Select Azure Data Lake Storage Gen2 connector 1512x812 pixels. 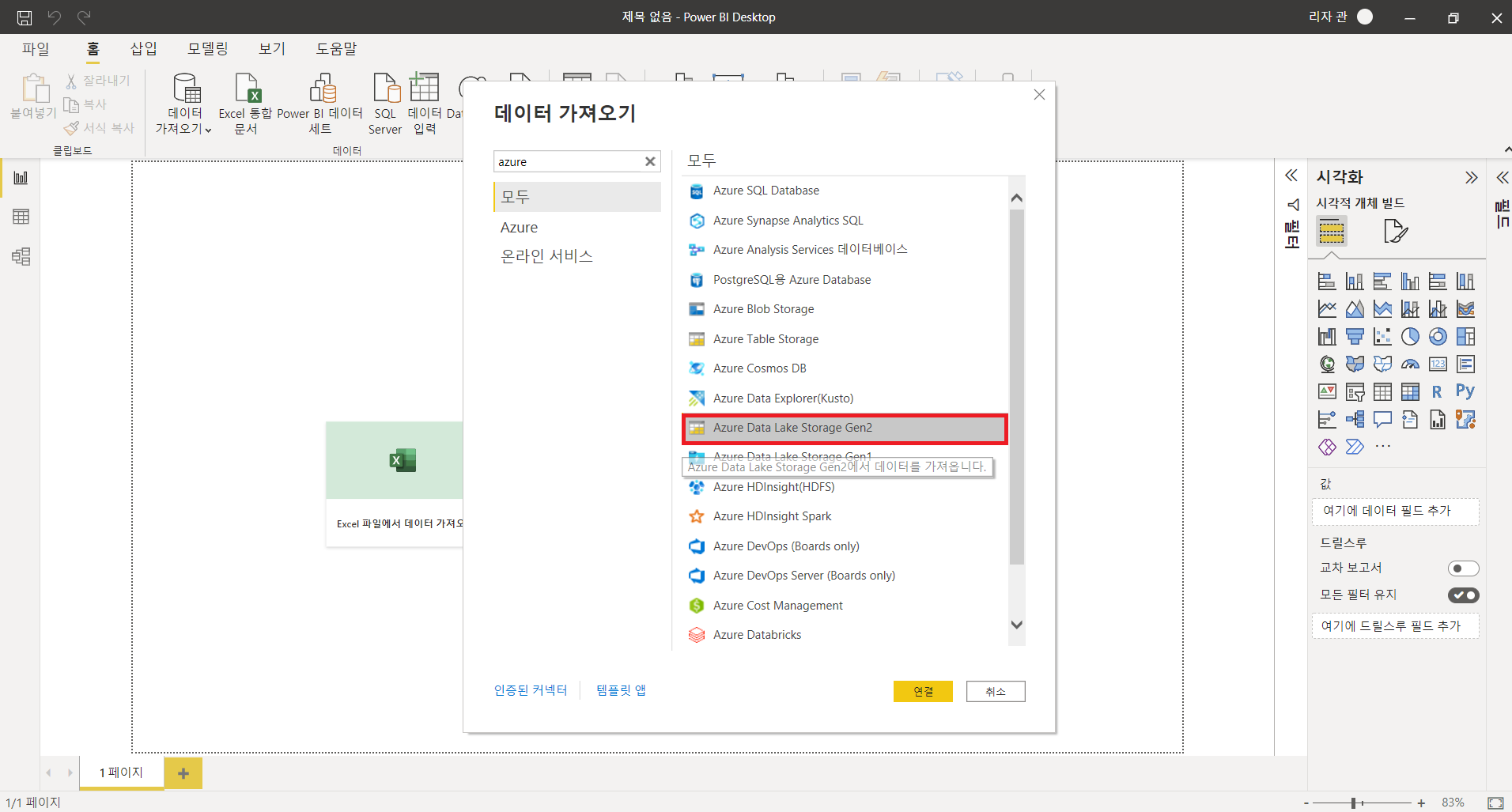point(845,429)
